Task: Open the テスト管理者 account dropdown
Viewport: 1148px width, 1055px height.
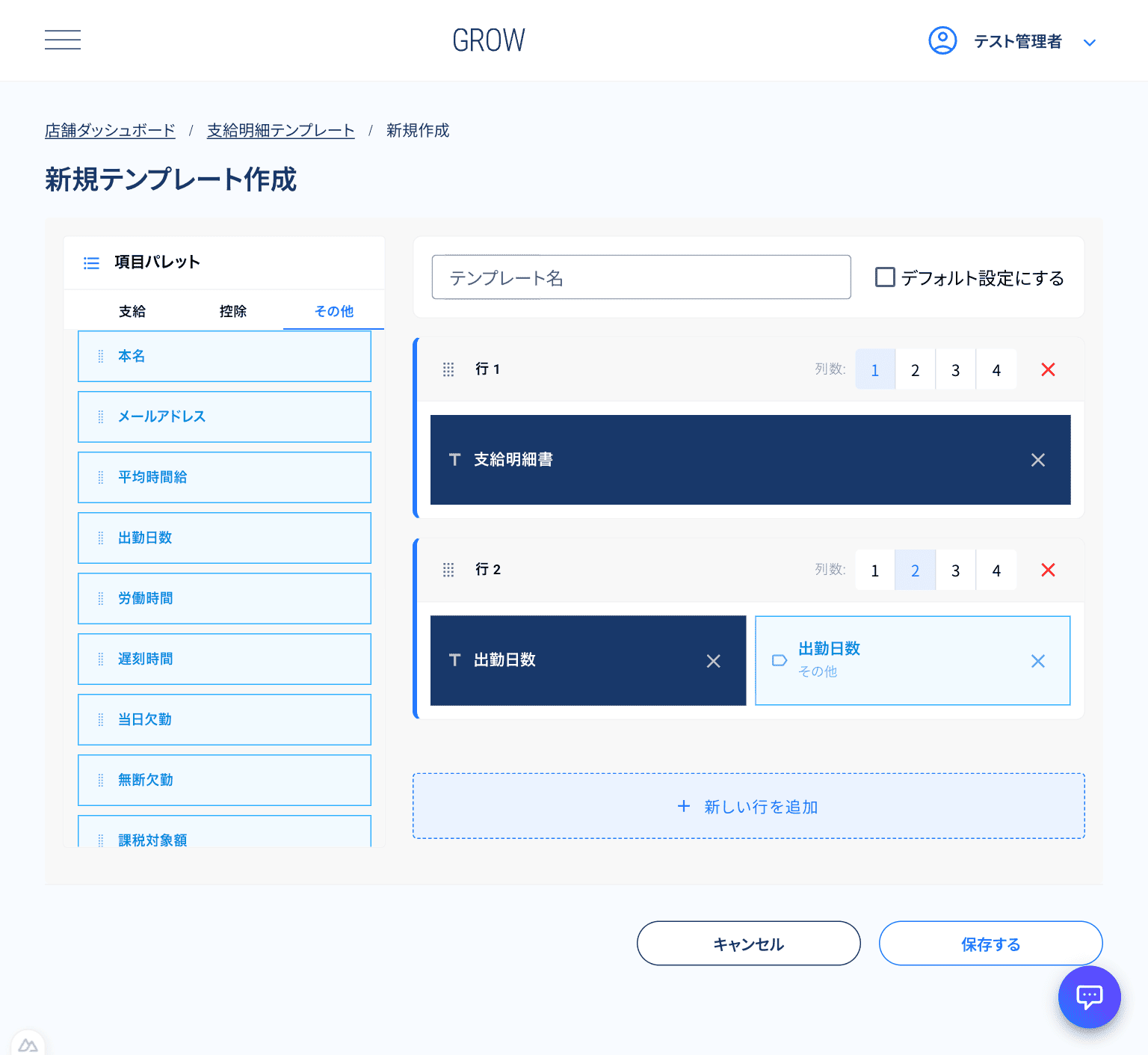Action: (1090, 42)
